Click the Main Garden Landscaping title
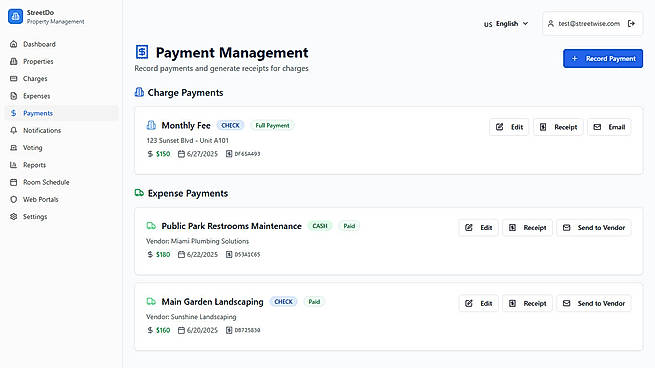 click(x=212, y=302)
